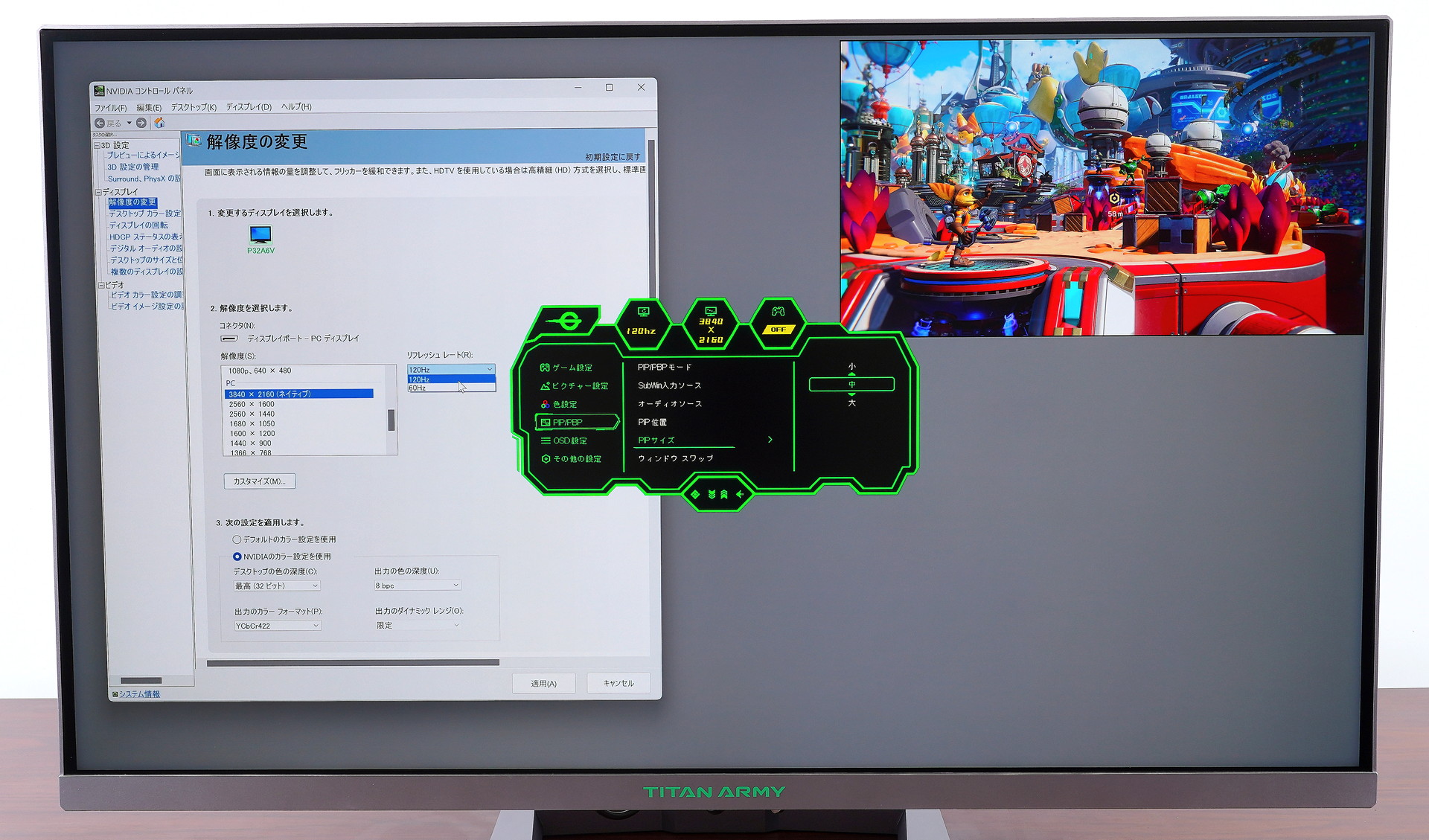
Task: Click the back button history dropdown arrow
Action: [x=129, y=123]
